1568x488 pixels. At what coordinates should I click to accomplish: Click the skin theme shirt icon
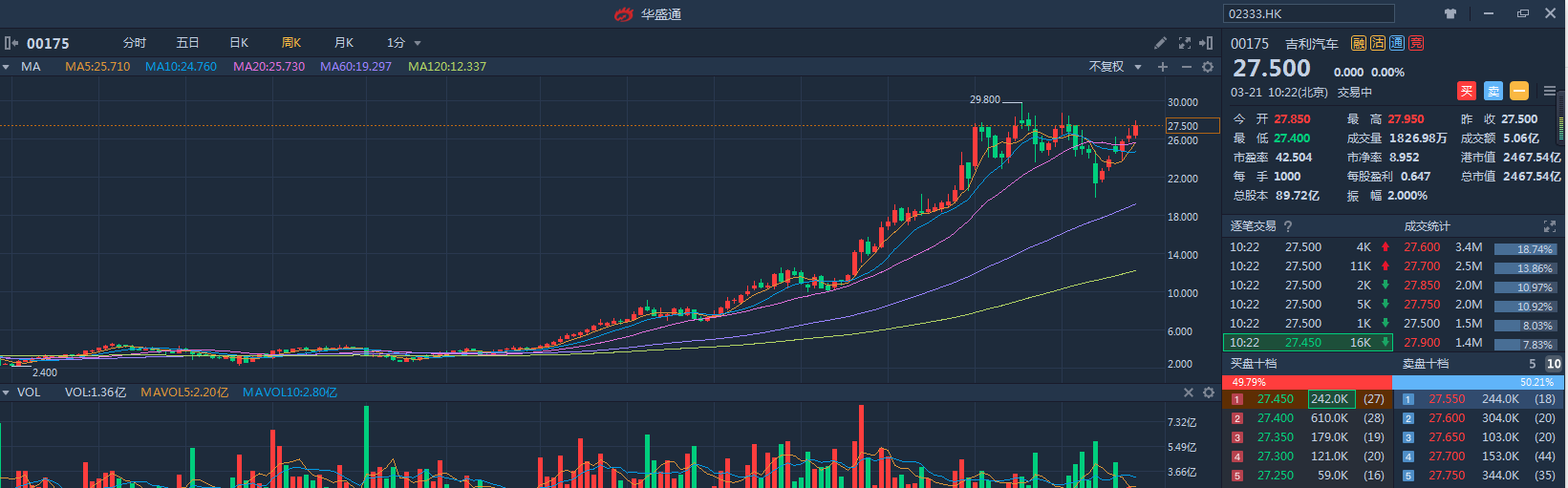point(1450,13)
